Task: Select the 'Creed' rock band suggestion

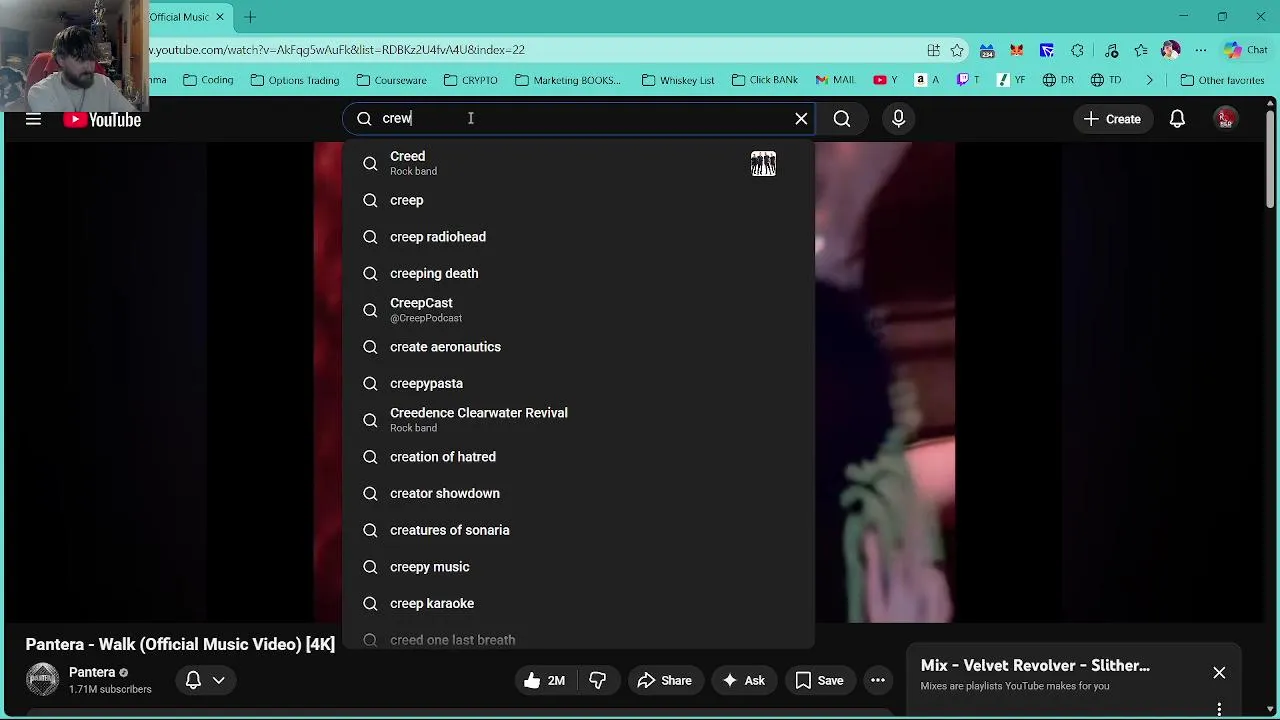Action: click(579, 163)
